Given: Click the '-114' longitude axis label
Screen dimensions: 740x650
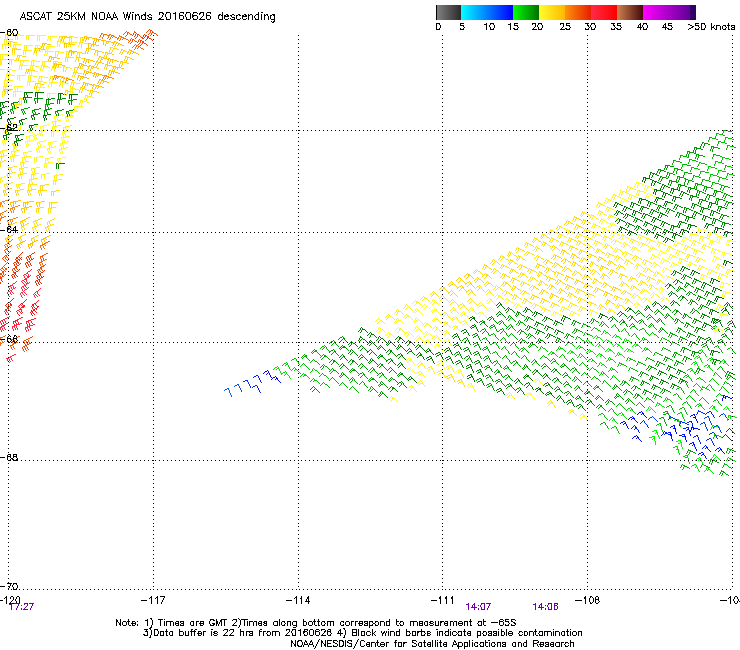Looking at the screenshot, I should point(298,600).
